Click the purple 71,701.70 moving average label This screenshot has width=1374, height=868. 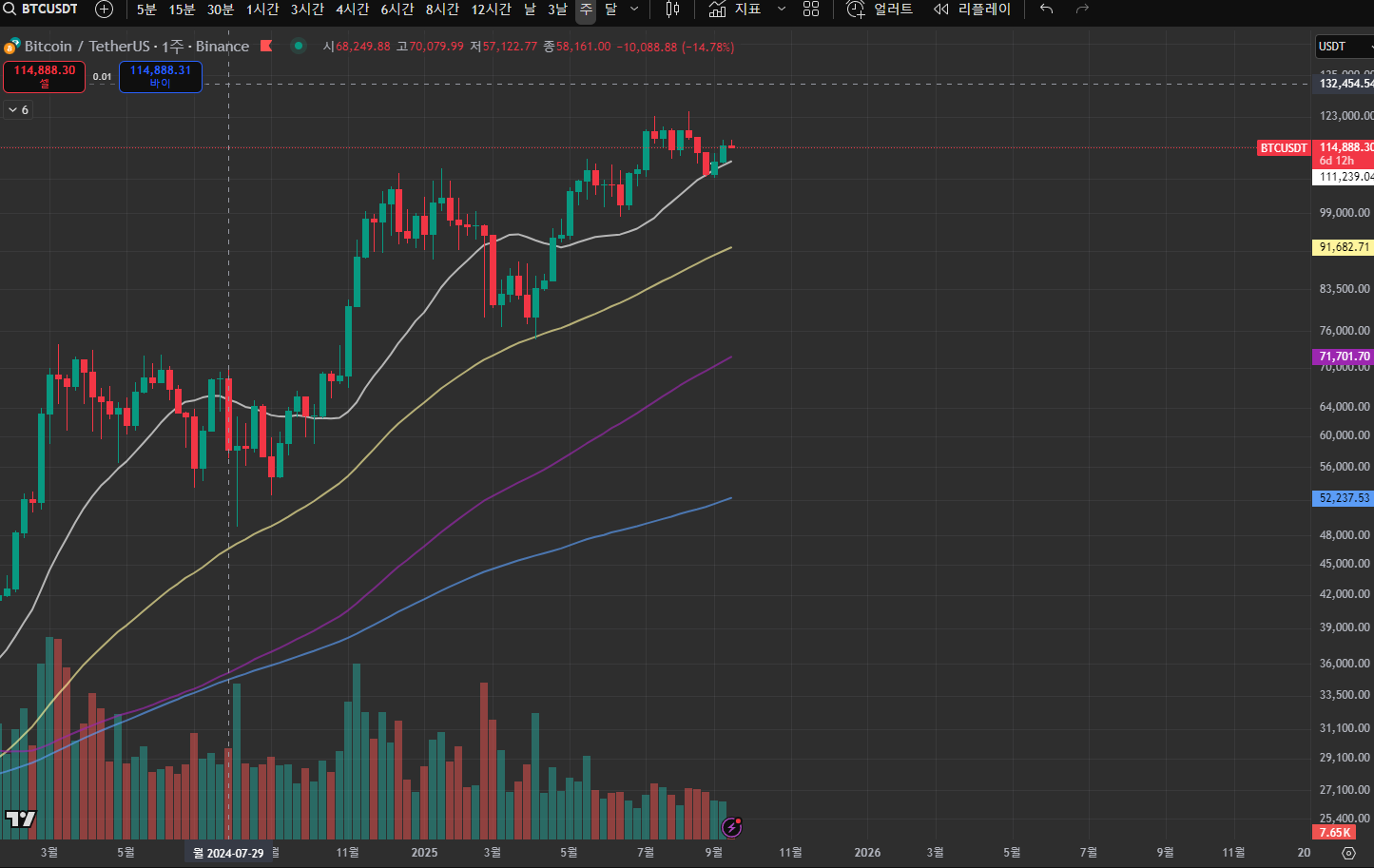tap(1345, 357)
